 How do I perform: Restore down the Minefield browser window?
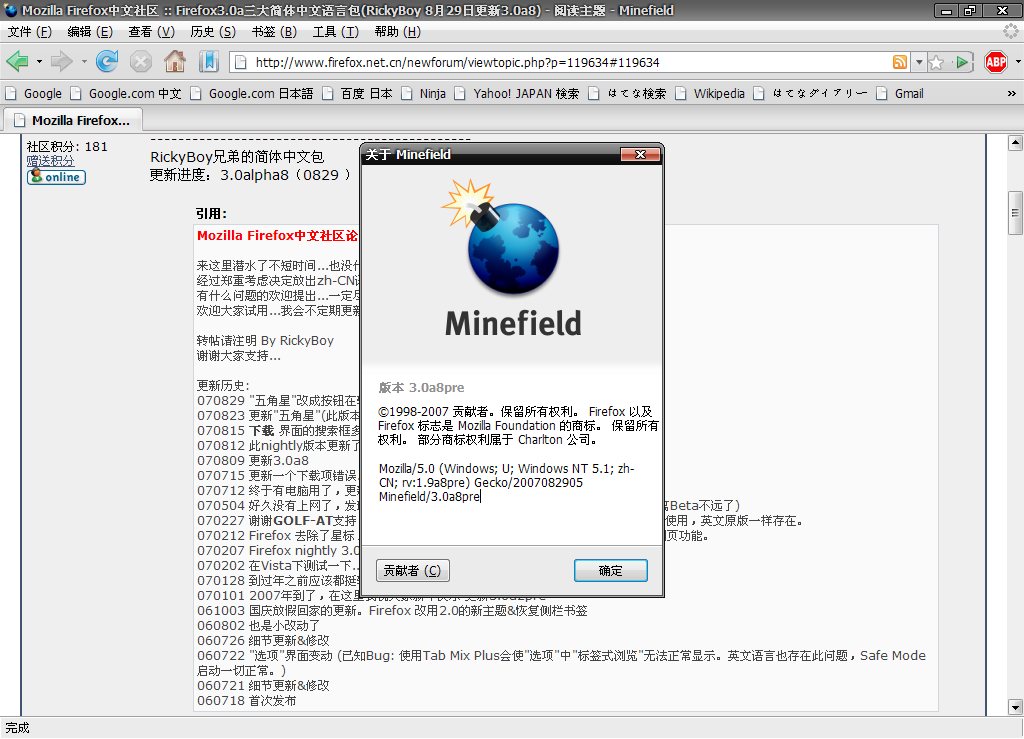point(971,10)
